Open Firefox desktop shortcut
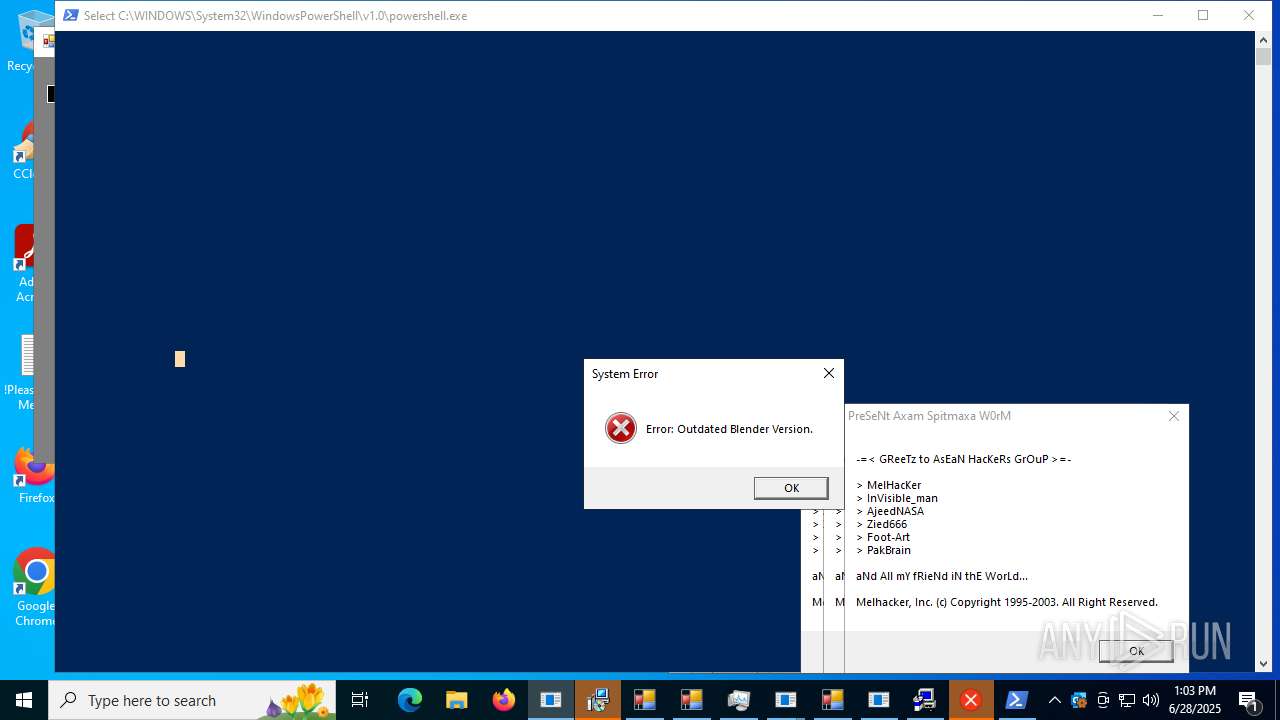Viewport: 1280px width, 720px height. pyautogui.click(x=33, y=475)
